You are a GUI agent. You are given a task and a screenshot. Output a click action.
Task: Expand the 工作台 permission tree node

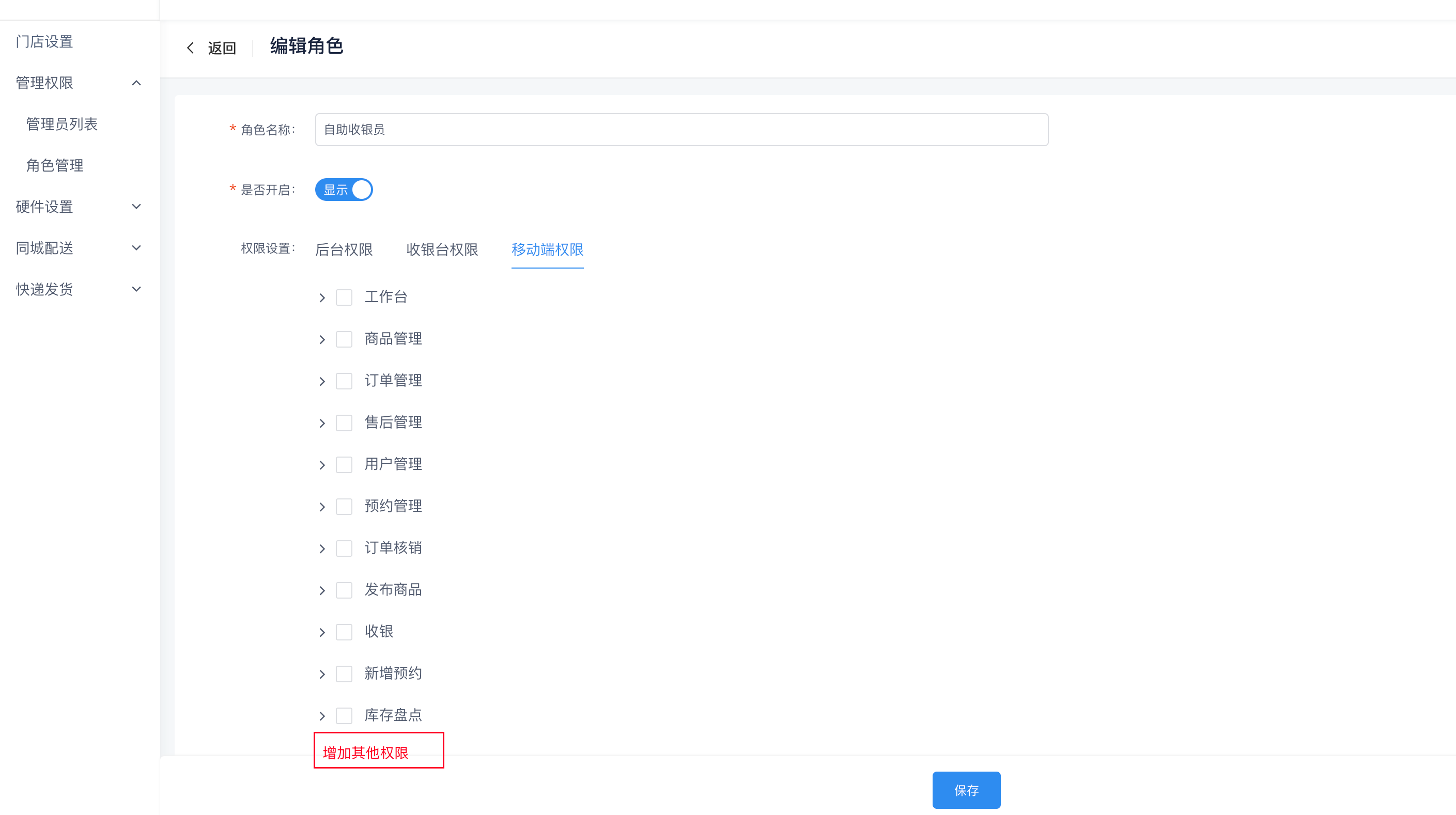click(x=322, y=298)
